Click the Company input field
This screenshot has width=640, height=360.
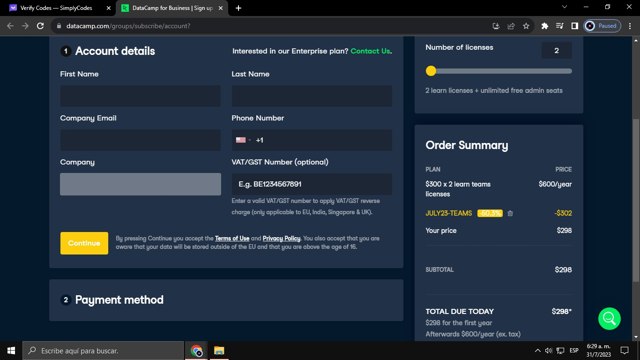pos(140,184)
